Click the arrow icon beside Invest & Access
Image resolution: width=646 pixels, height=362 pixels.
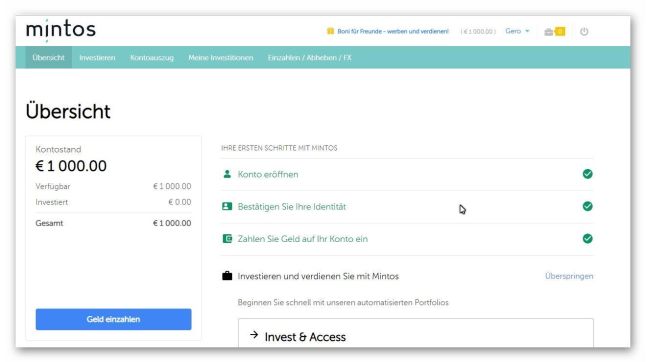[254, 335]
